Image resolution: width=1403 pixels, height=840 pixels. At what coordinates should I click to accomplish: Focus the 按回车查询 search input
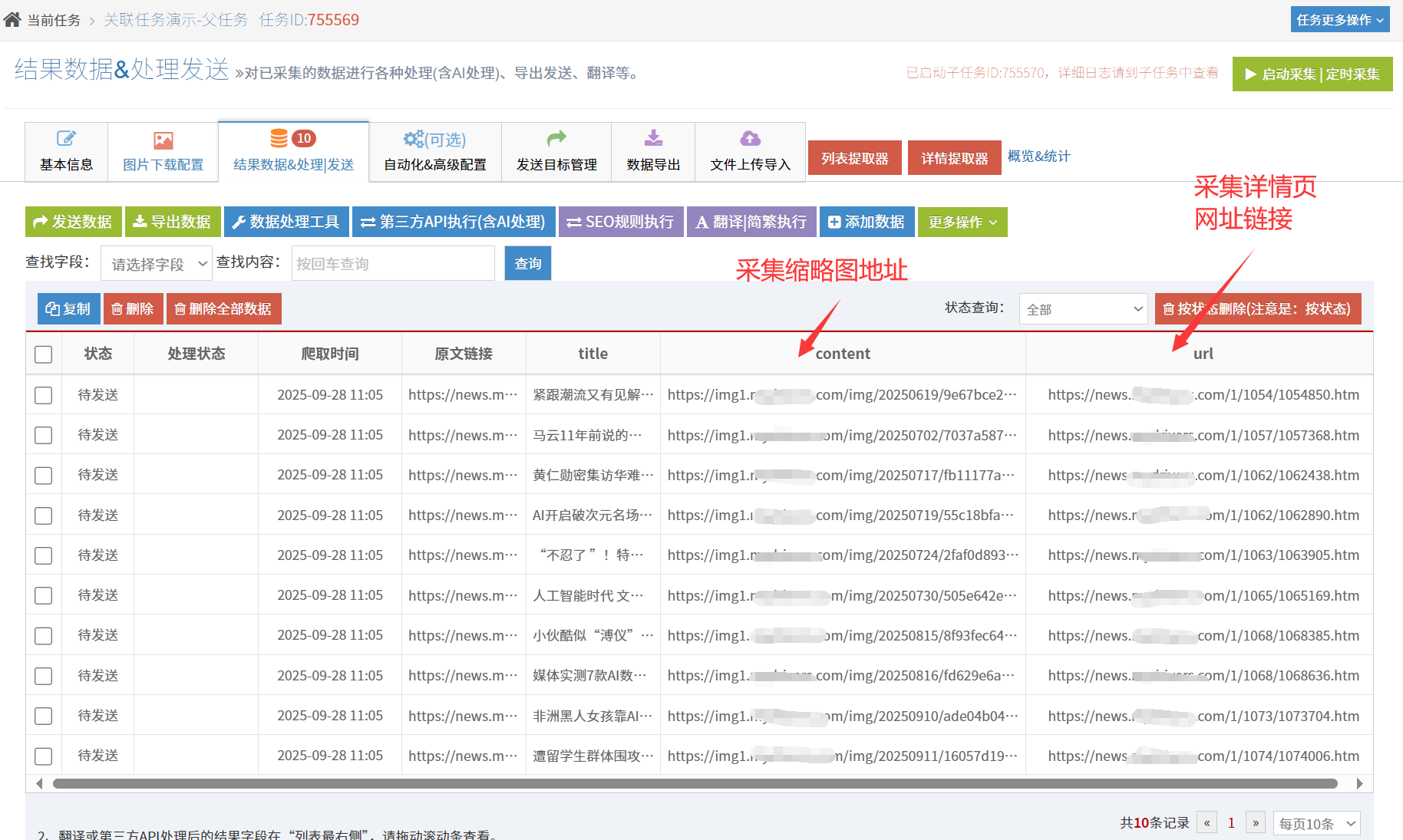393,264
